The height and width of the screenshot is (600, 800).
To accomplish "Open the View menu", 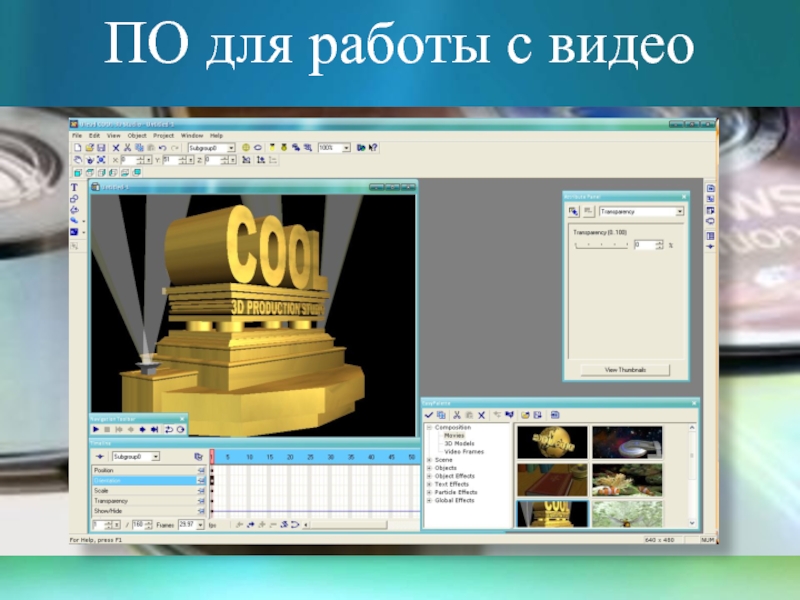I will click(x=113, y=136).
